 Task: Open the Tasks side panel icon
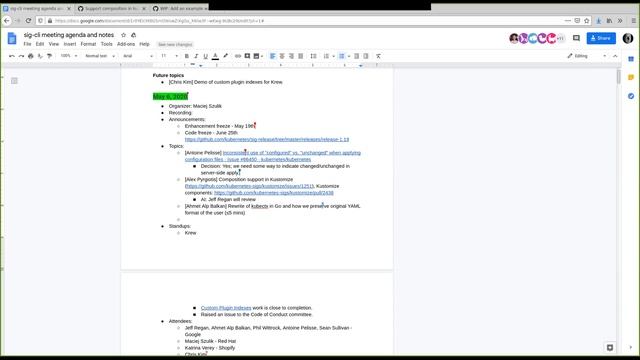coord(631,96)
